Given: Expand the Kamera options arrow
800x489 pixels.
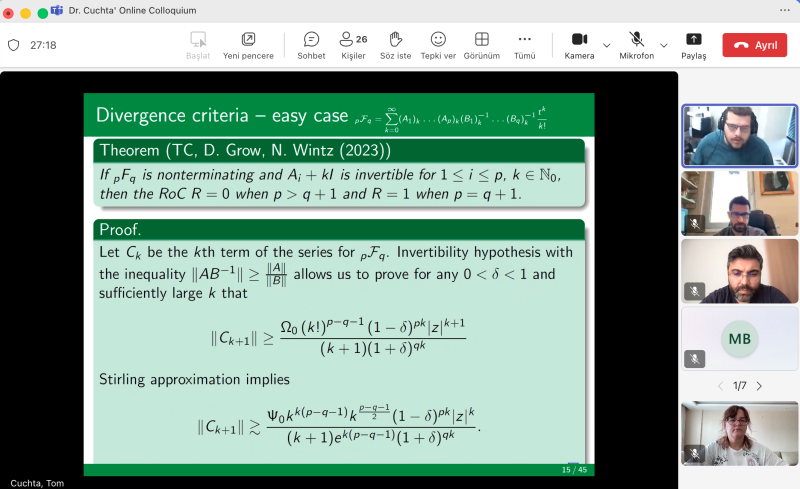Looking at the screenshot, I should click(607, 45).
